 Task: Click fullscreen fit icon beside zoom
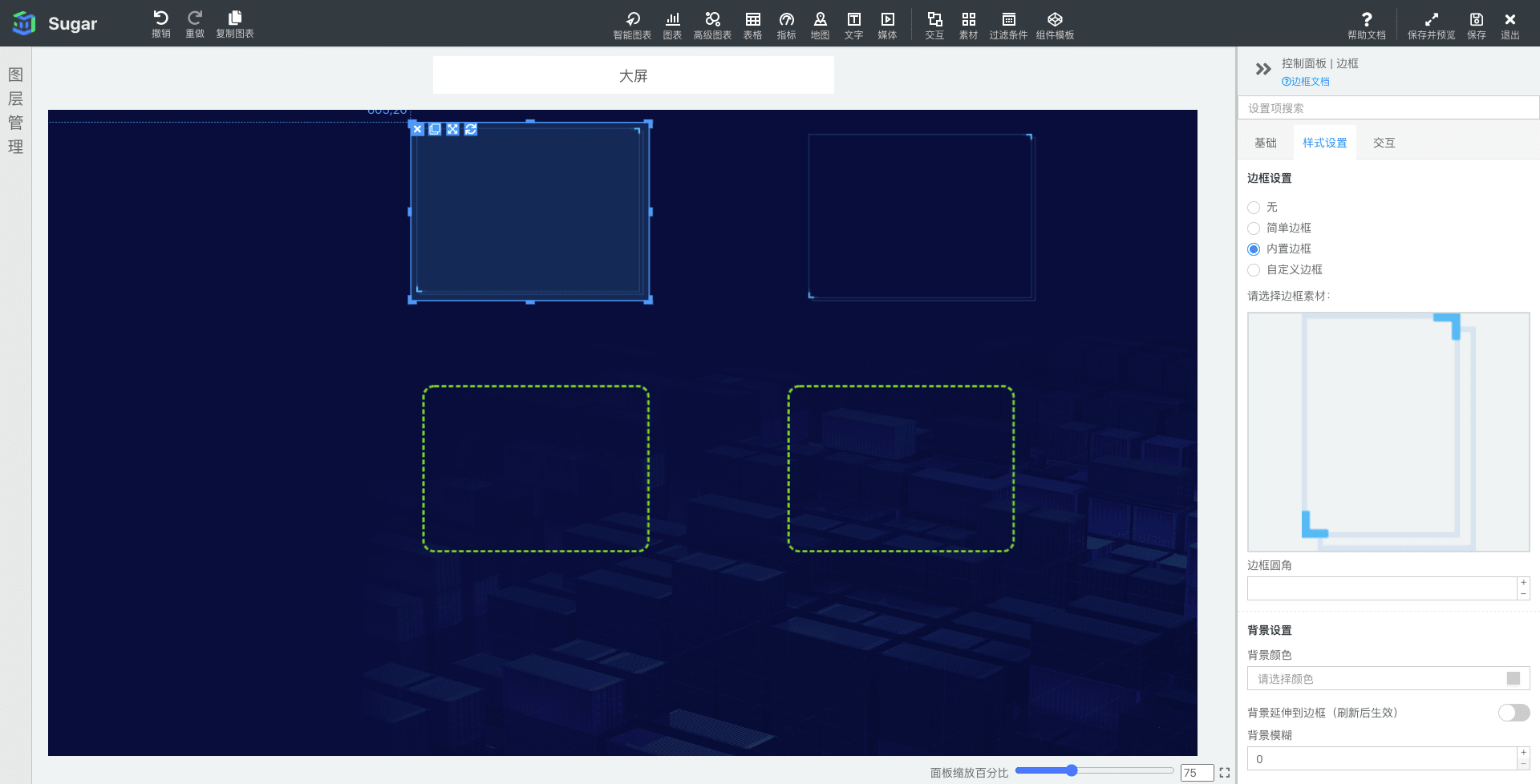tap(1225, 773)
